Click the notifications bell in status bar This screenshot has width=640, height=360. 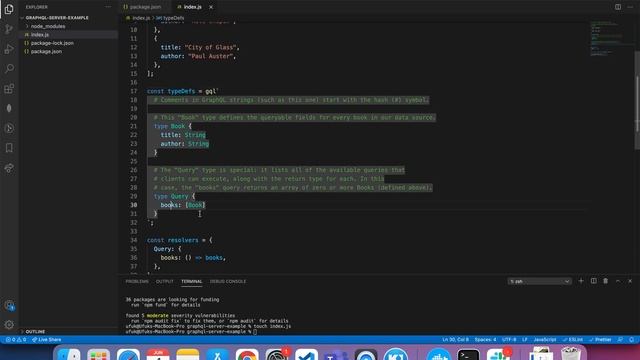point(631,340)
